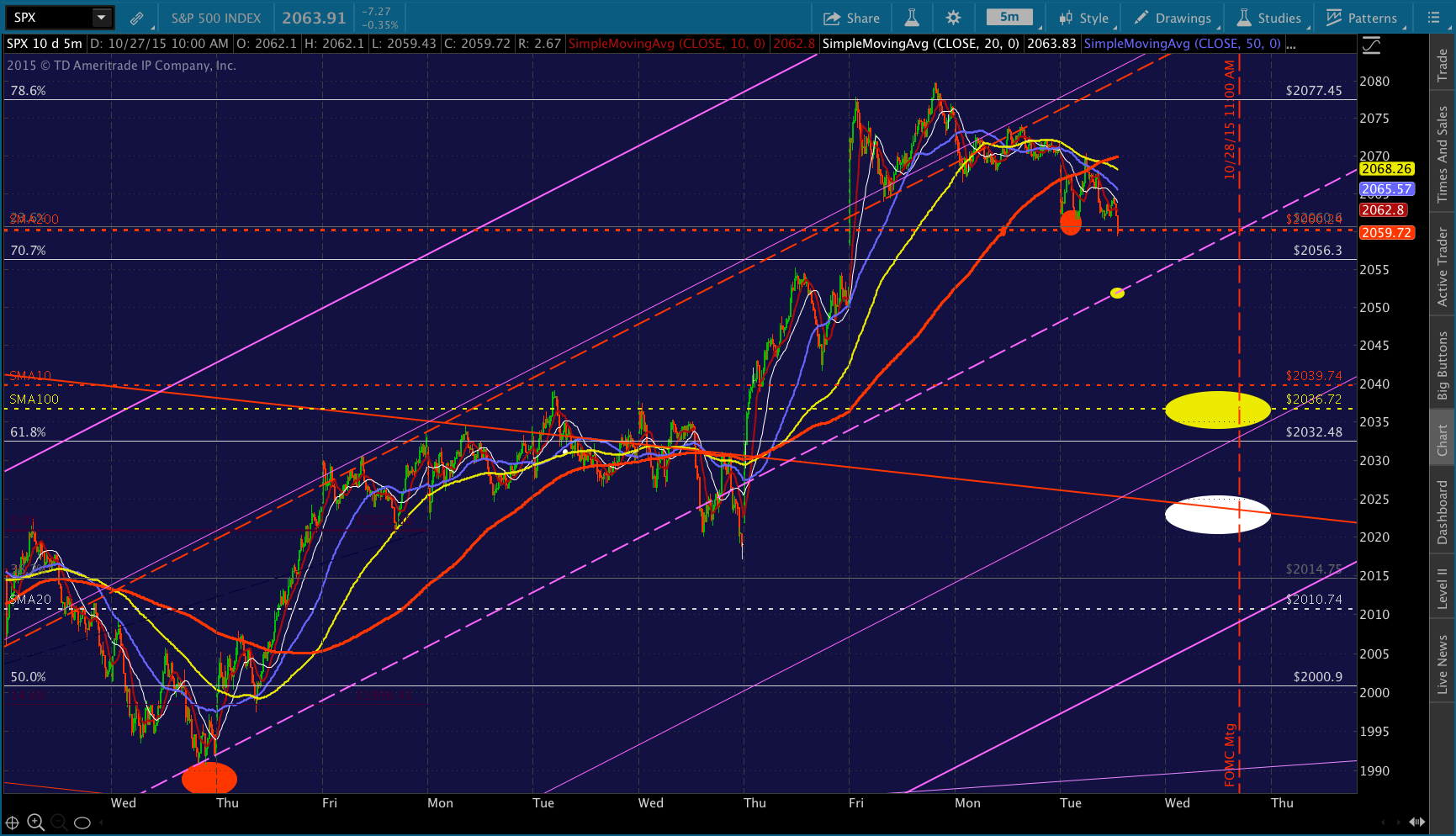
Task: Open the list menu icon at top right
Action: pos(1434,18)
